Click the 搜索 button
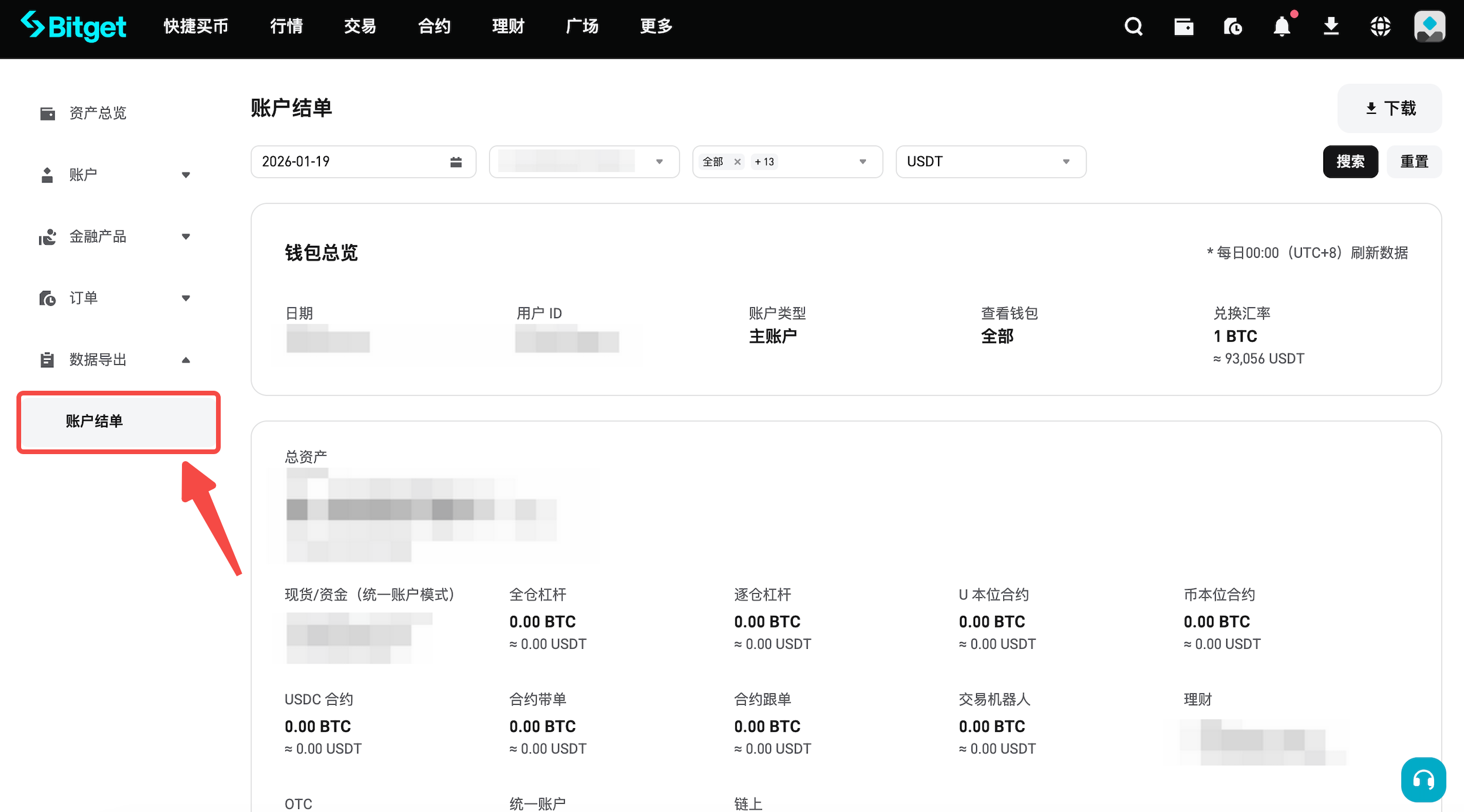Screen dimensions: 1464x812 pos(1350,161)
